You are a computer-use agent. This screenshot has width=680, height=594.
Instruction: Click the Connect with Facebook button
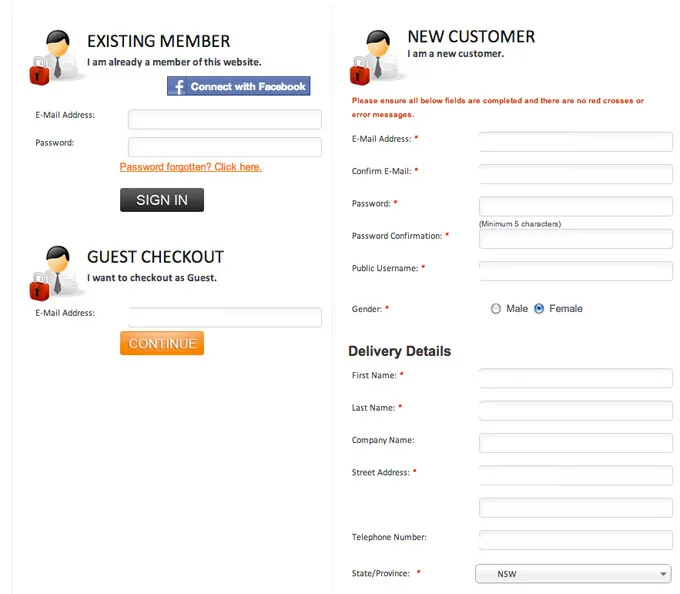click(x=238, y=87)
